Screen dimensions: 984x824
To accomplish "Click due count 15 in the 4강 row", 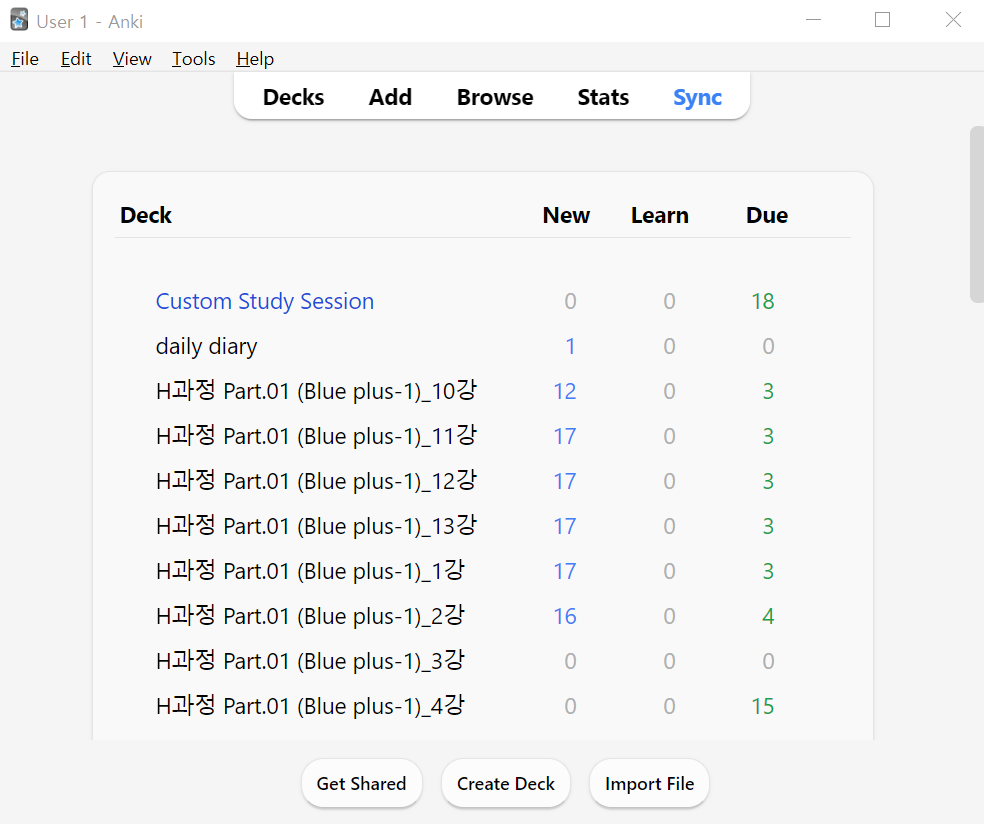I will coord(763,706).
